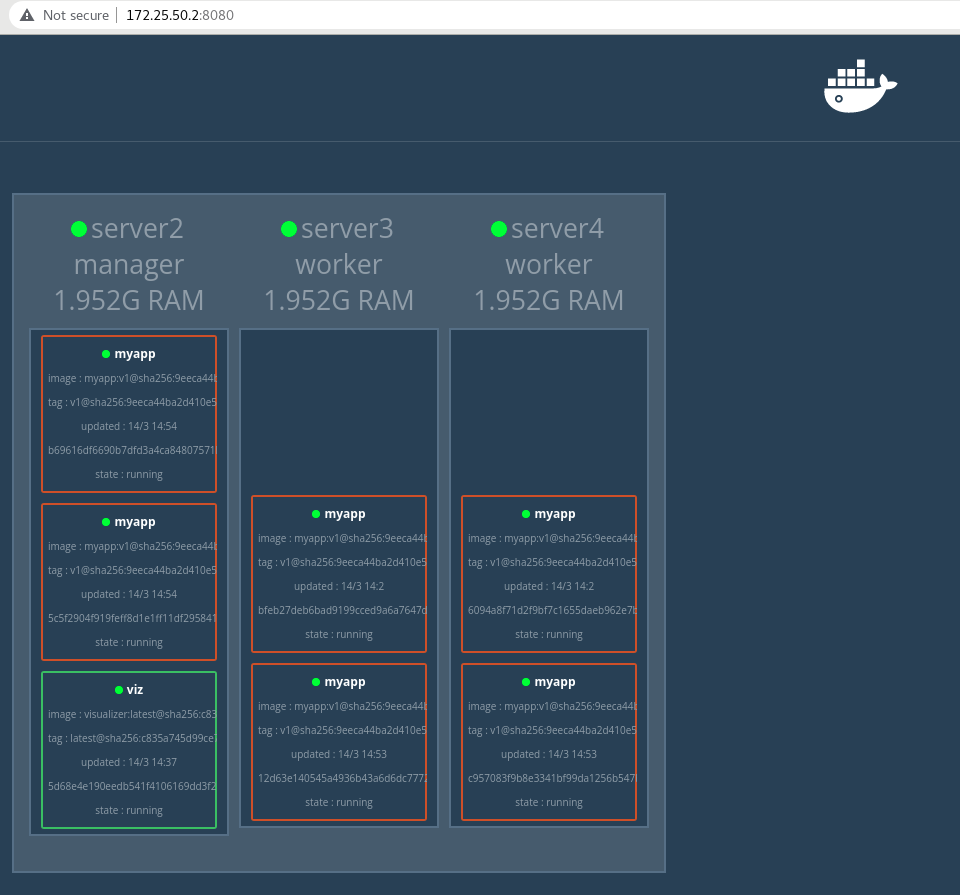
Task: Click the Not secure warning icon
Action: pos(27,15)
